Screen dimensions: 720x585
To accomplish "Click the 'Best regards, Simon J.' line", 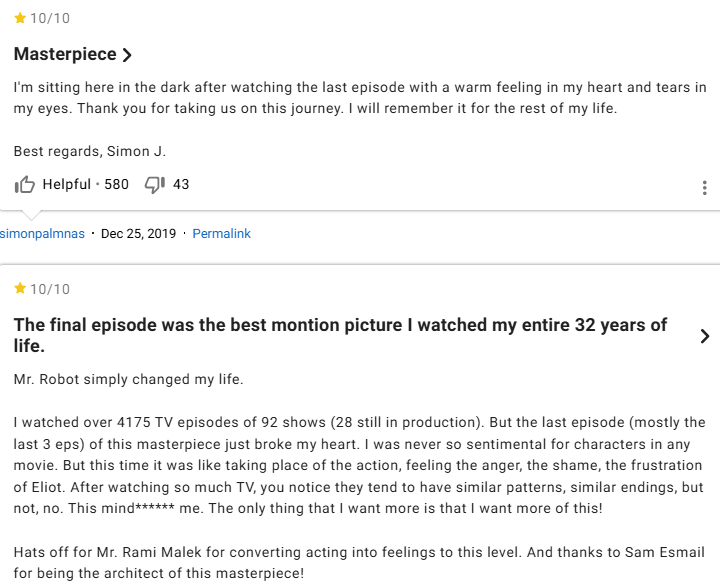I will point(90,152).
